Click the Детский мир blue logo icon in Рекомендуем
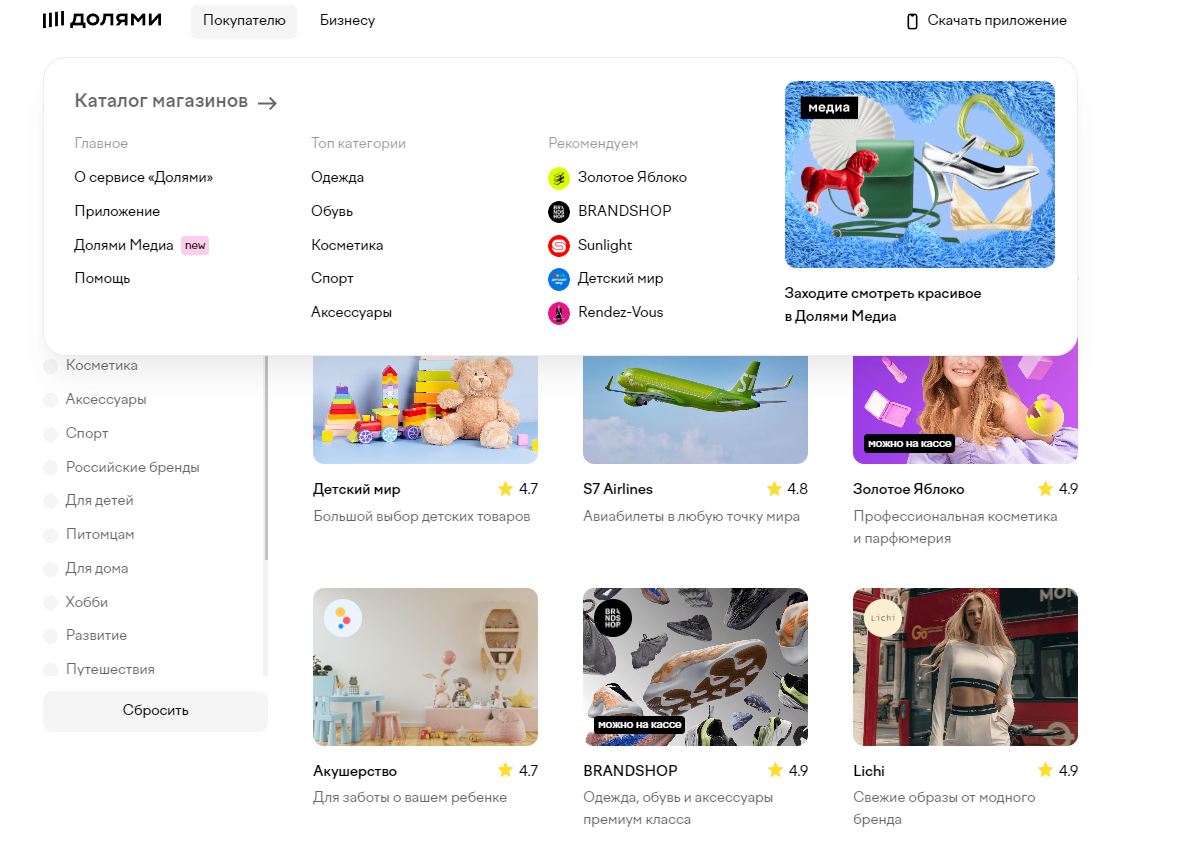 (559, 280)
